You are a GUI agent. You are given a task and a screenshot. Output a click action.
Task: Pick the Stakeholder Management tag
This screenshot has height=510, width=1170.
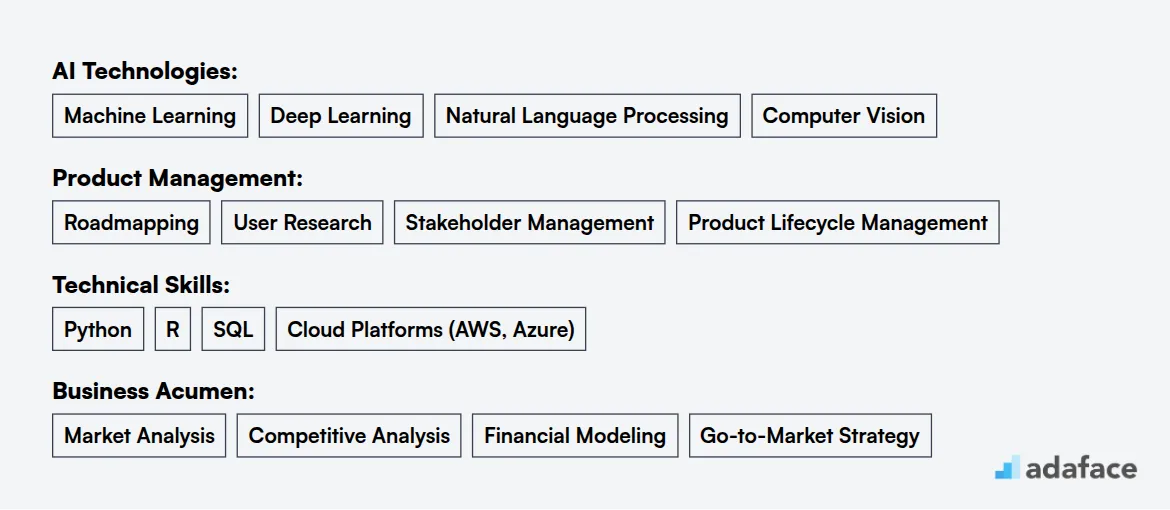point(529,223)
